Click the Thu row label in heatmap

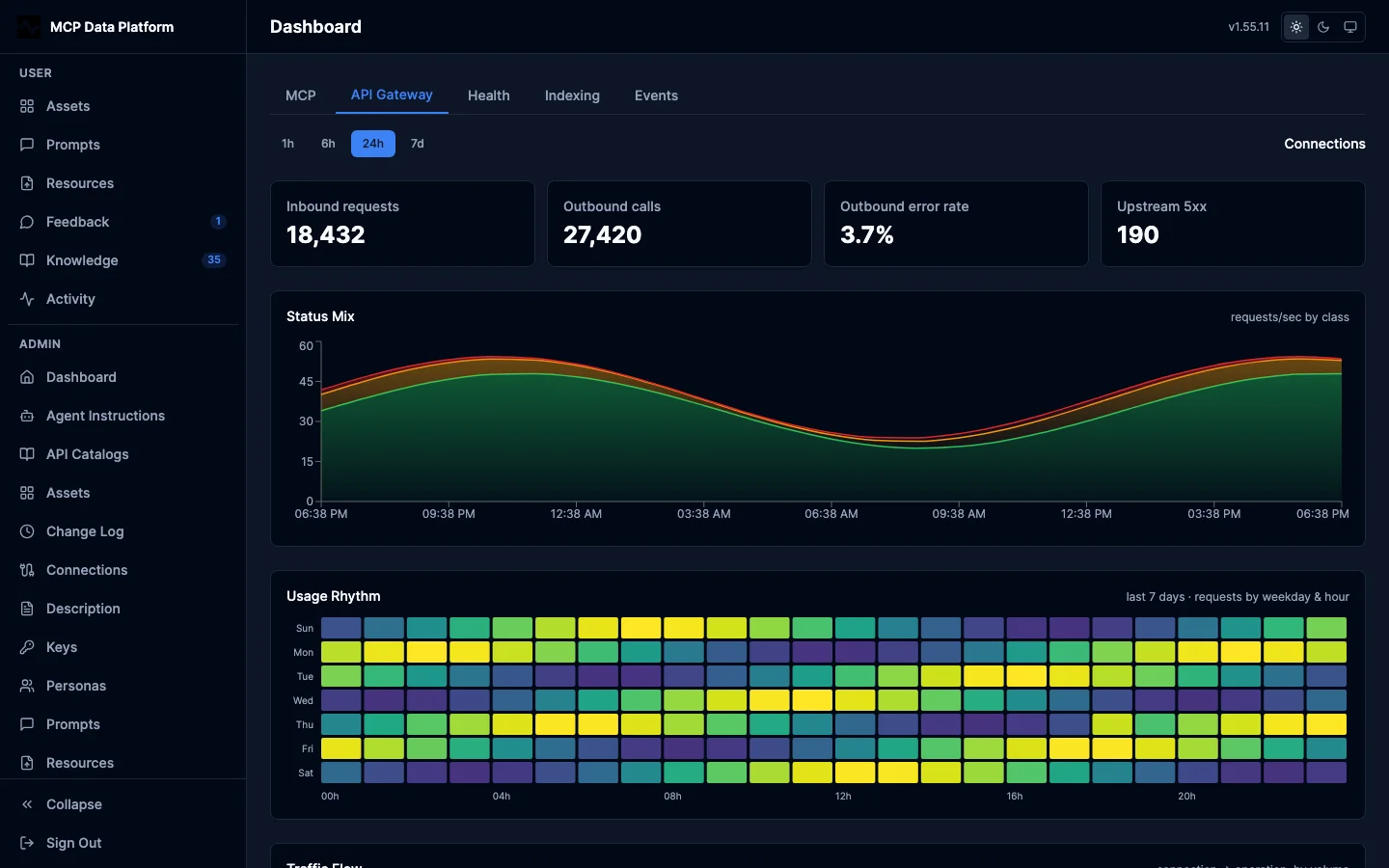click(x=305, y=724)
